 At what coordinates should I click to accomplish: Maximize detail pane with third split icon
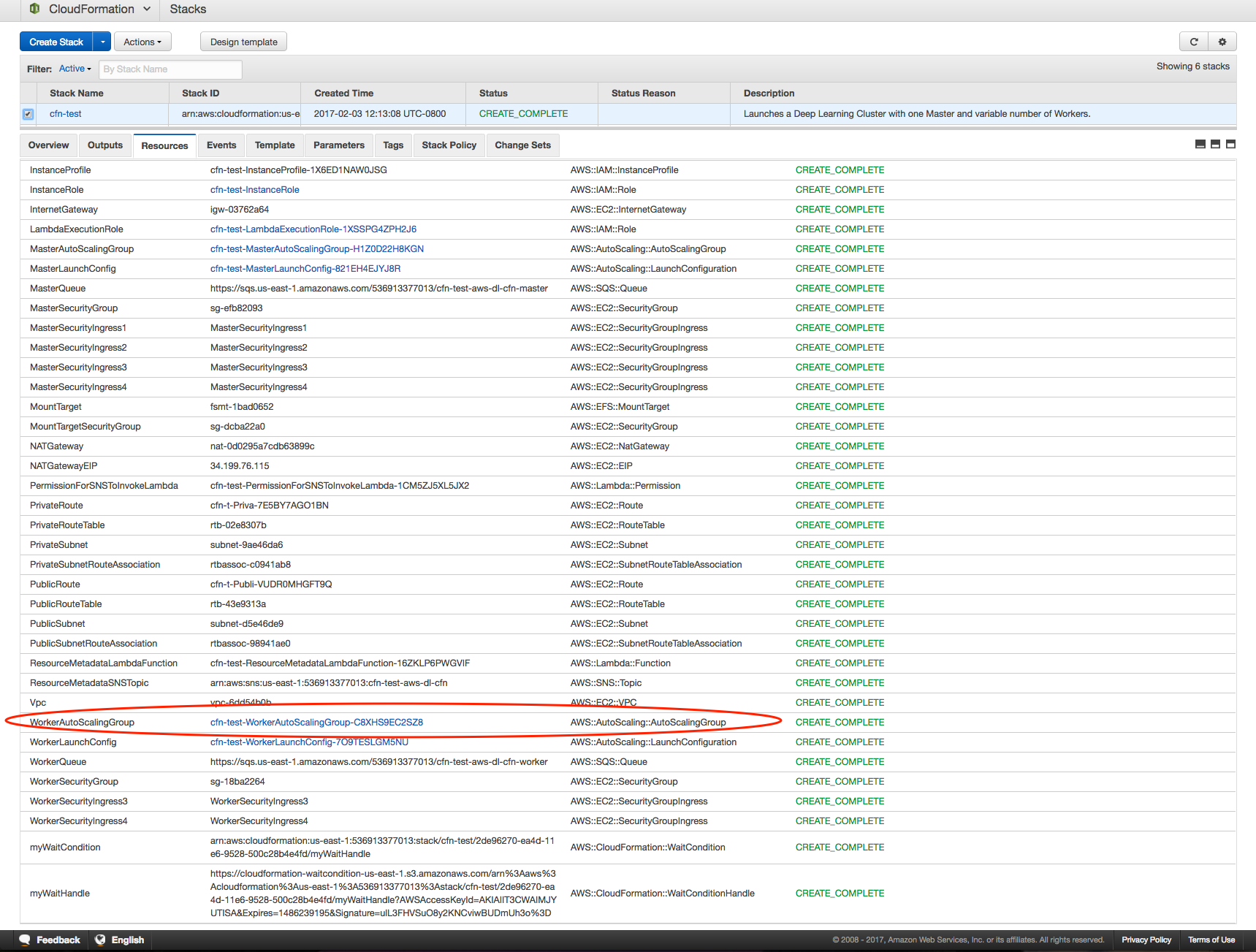click(1230, 144)
